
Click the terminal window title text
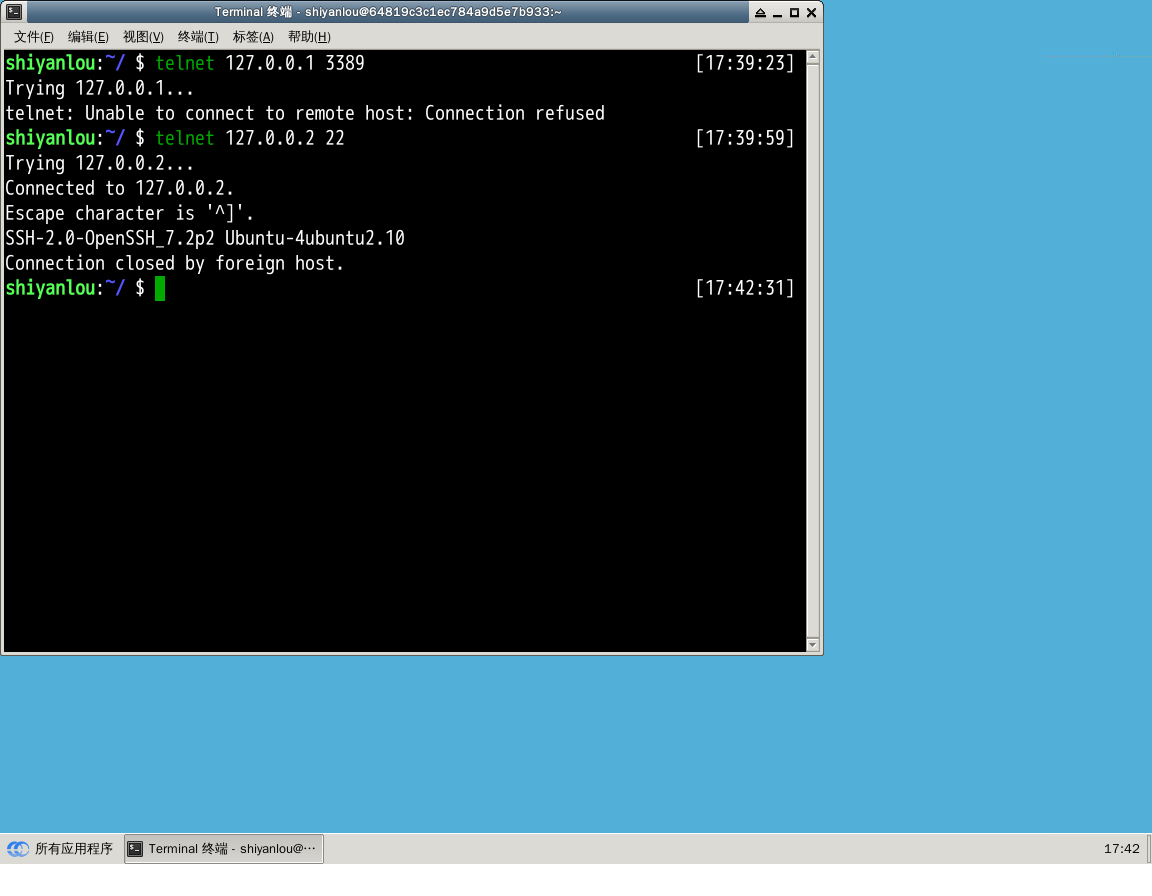[x=388, y=12]
